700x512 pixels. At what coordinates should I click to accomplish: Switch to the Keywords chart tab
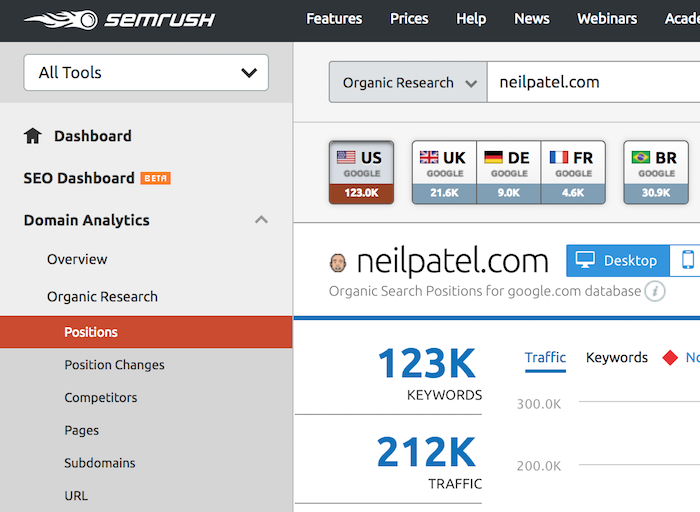(x=617, y=358)
